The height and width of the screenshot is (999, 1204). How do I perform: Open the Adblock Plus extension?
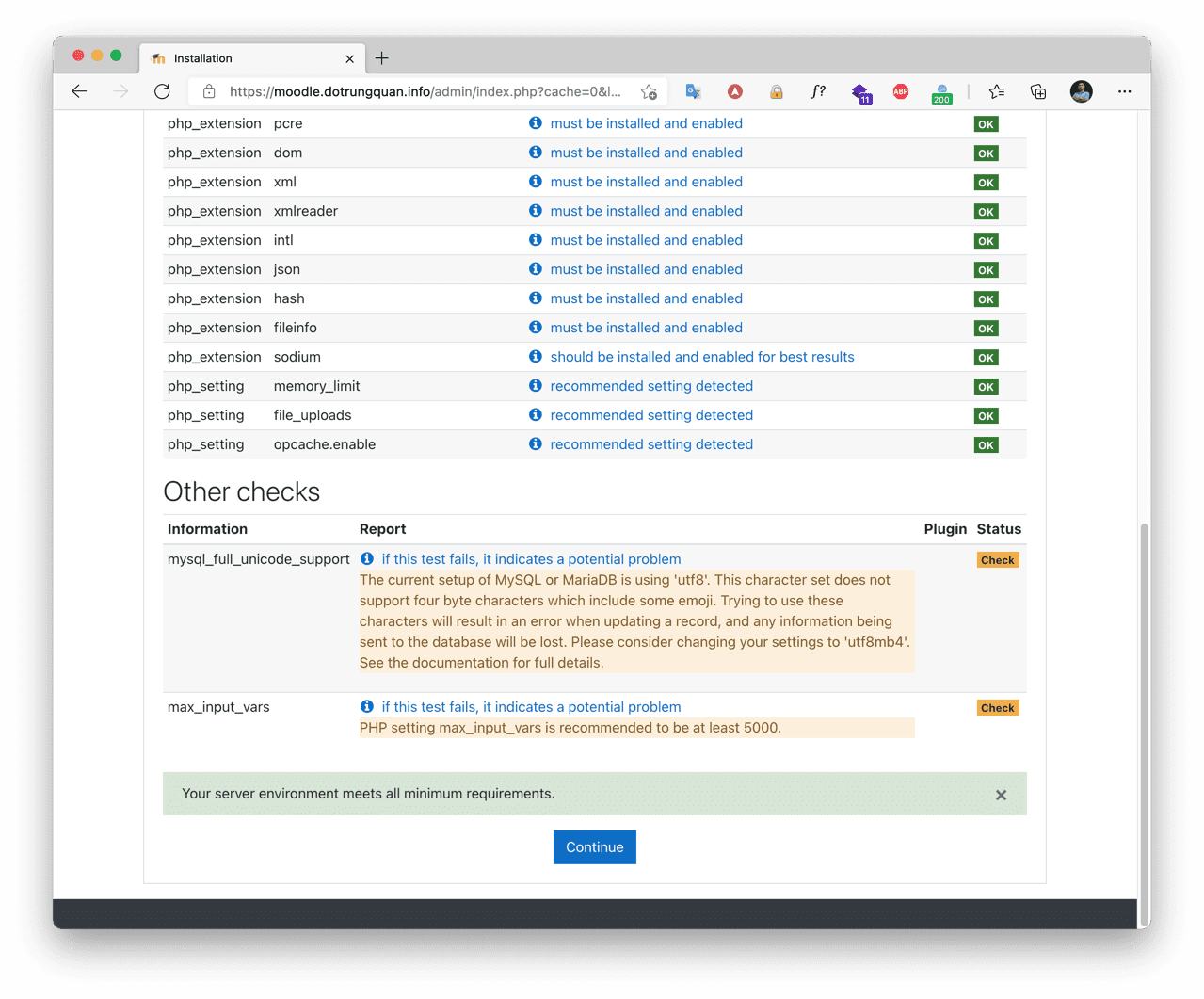pyautogui.click(x=900, y=91)
